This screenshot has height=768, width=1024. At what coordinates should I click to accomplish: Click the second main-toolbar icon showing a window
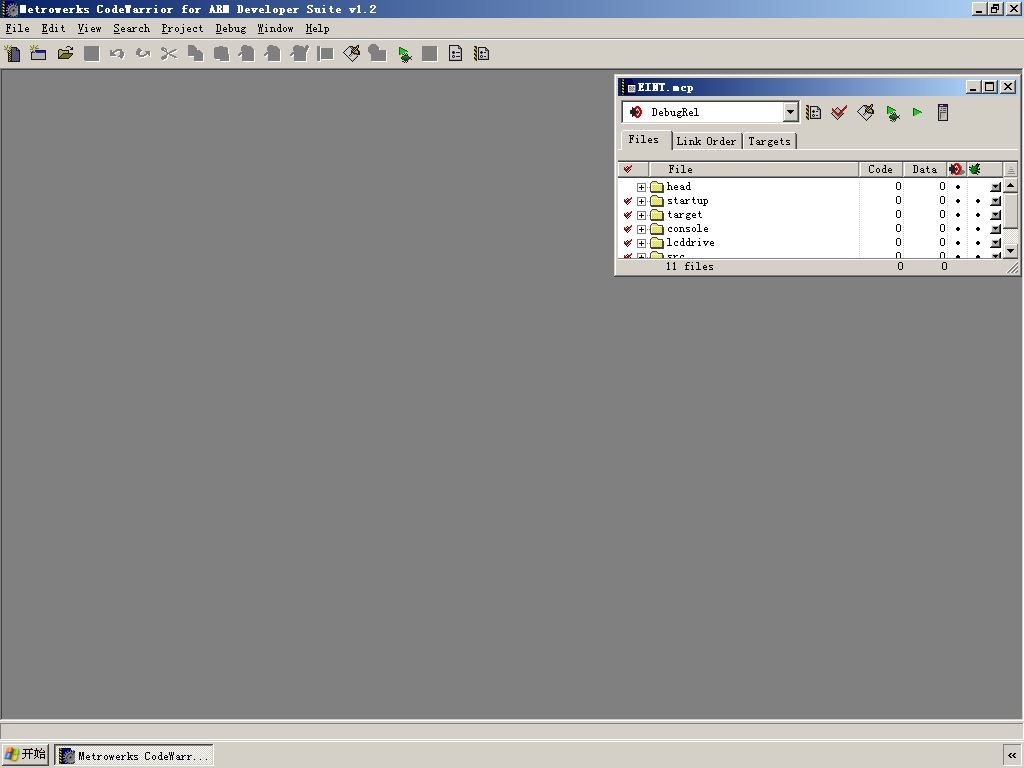coord(39,54)
